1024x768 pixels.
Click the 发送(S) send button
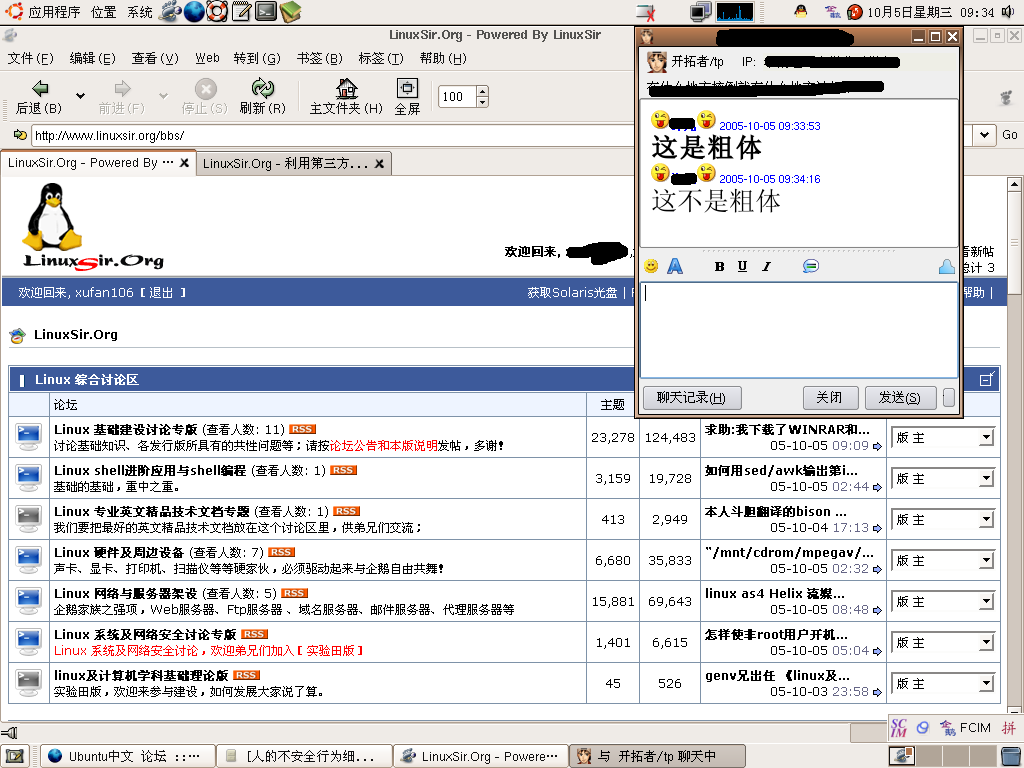pyautogui.click(x=900, y=397)
